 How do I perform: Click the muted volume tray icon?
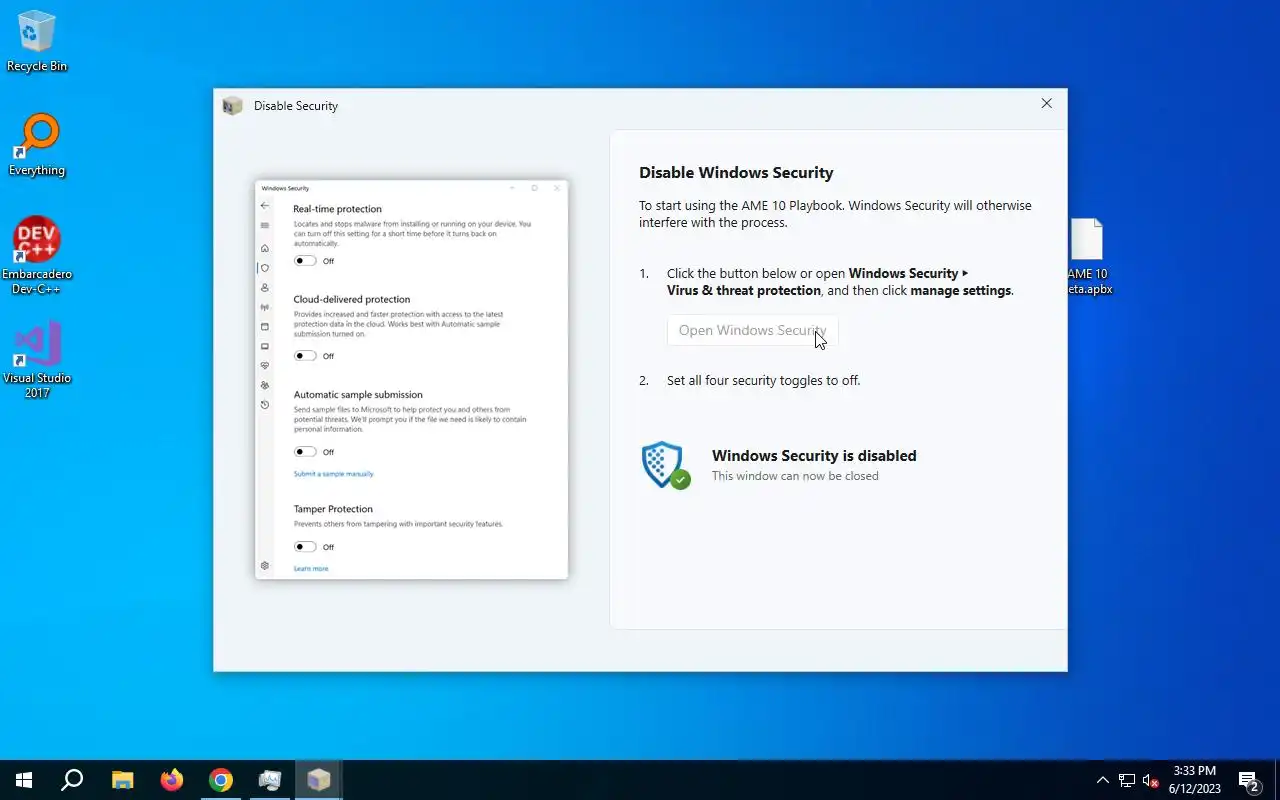1151,780
